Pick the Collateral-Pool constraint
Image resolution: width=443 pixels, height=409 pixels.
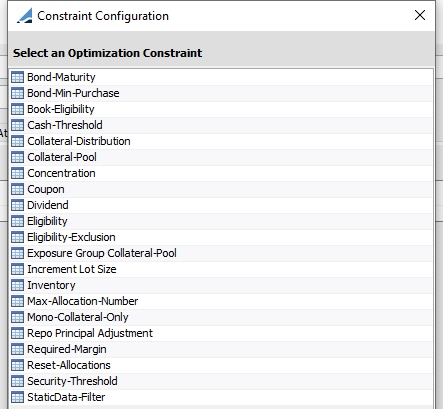(x=222, y=157)
